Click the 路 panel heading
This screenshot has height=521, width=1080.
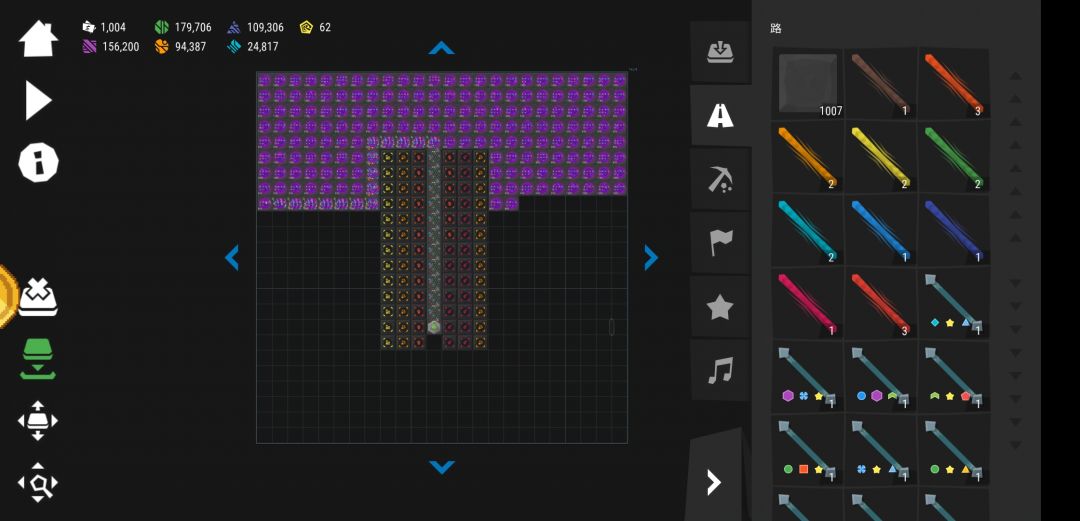coord(776,28)
